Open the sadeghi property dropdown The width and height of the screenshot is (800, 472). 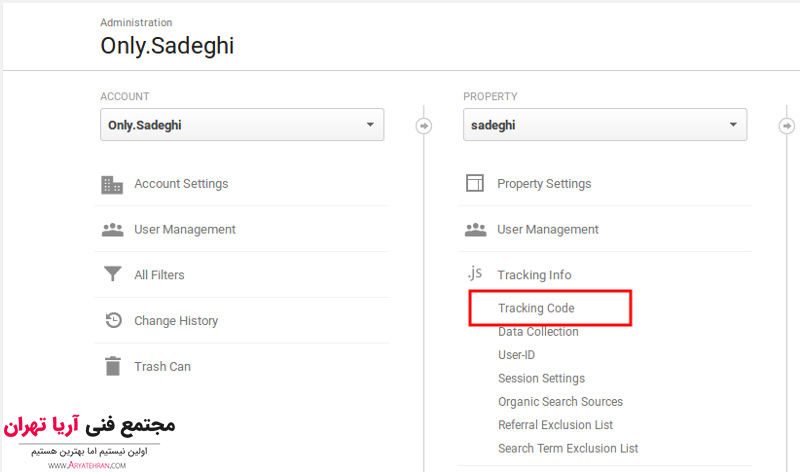coord(605,125)
